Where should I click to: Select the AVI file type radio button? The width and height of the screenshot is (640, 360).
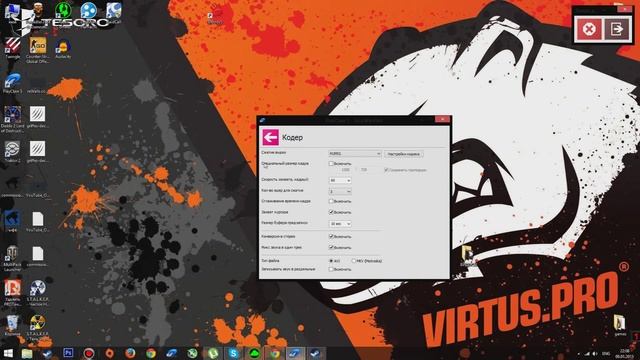331,260
